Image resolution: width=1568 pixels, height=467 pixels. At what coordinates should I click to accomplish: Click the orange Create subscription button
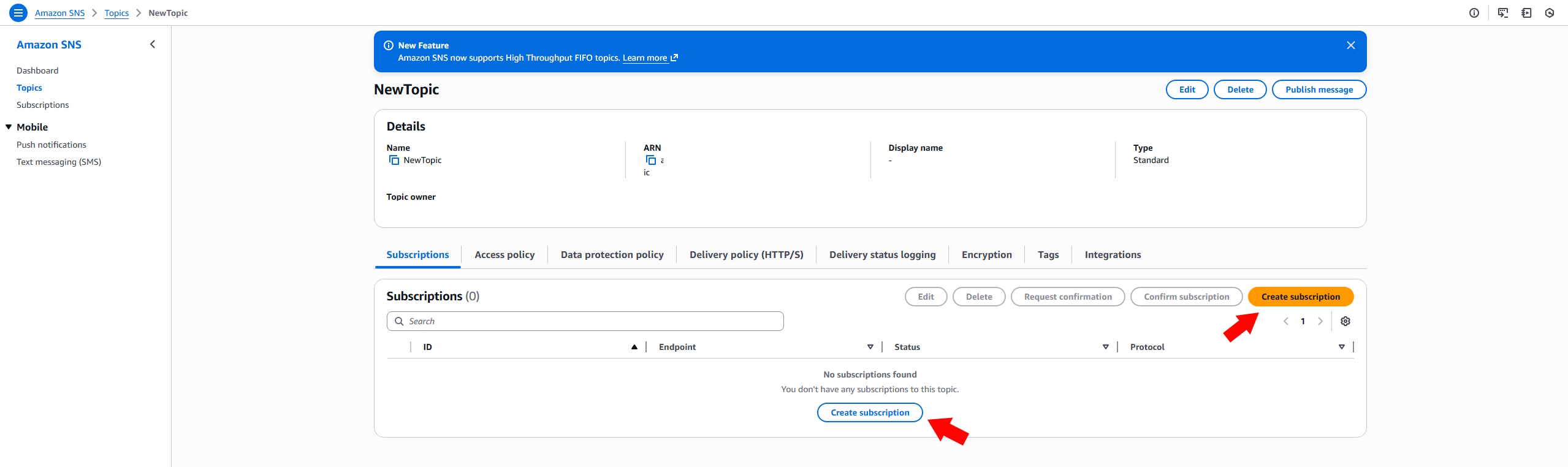(x=1300, y=297)
